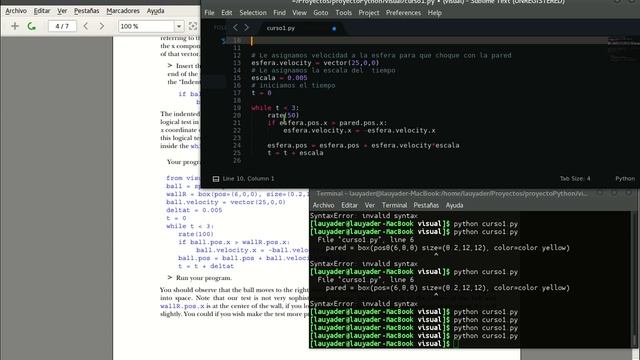Open Project menu in Sublime Text
The height and width of the screenshot is (360, 640).
point(369,13)
